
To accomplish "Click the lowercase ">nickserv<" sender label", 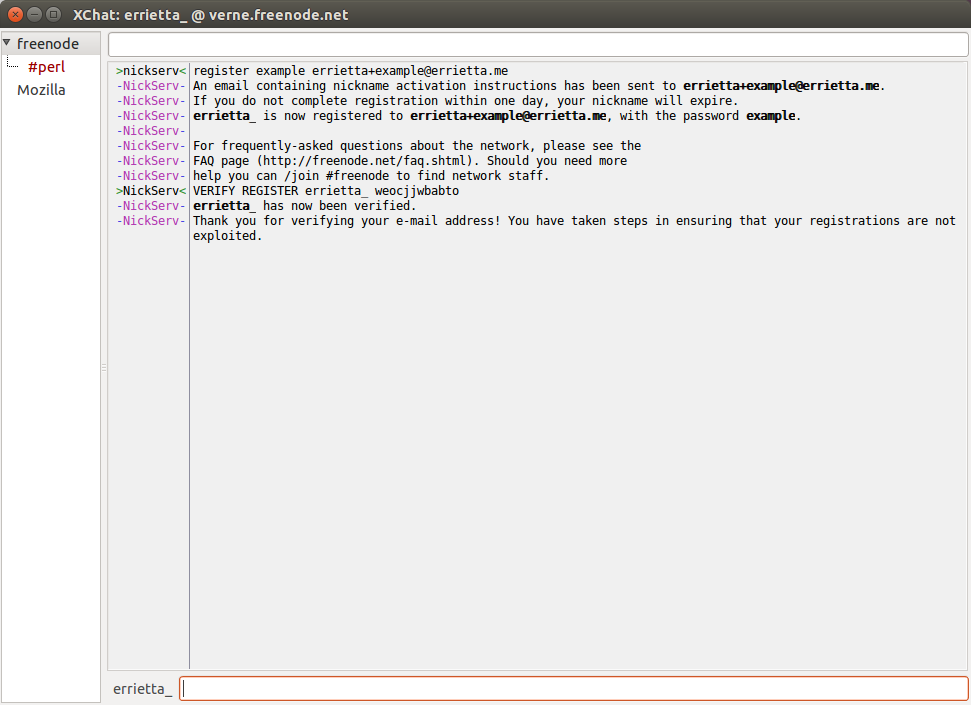I will (x=151, y=71).
